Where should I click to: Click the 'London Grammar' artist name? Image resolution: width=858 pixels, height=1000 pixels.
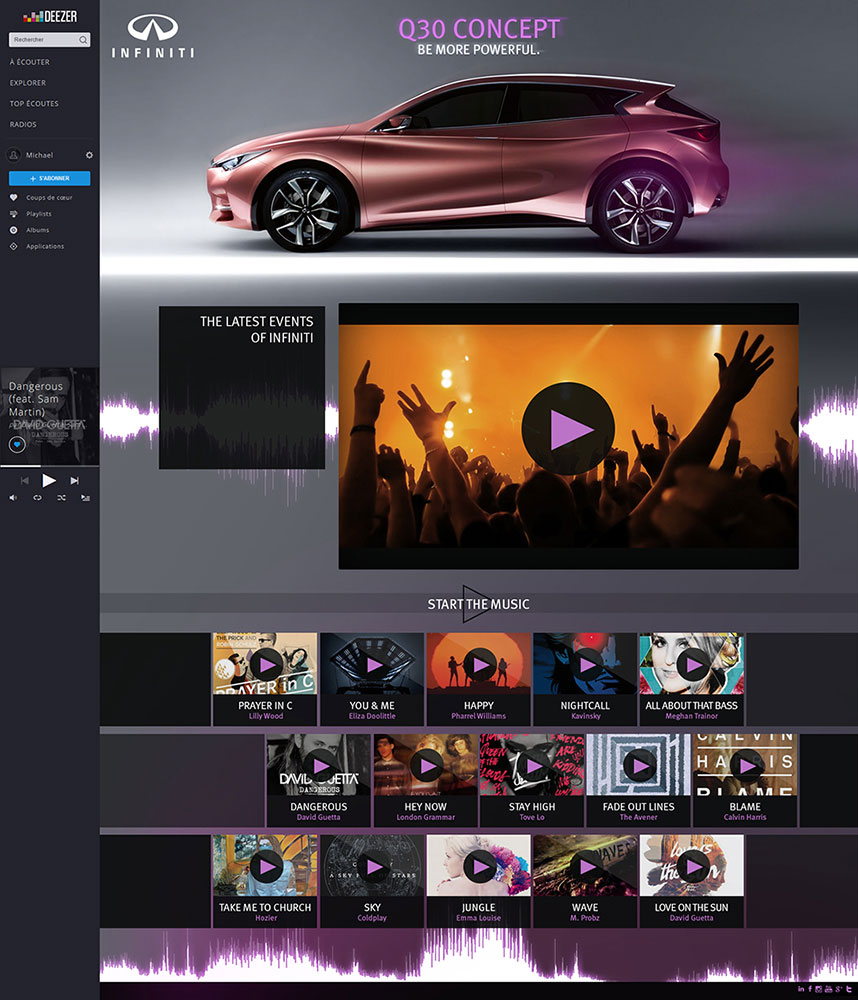coord(425,817)
